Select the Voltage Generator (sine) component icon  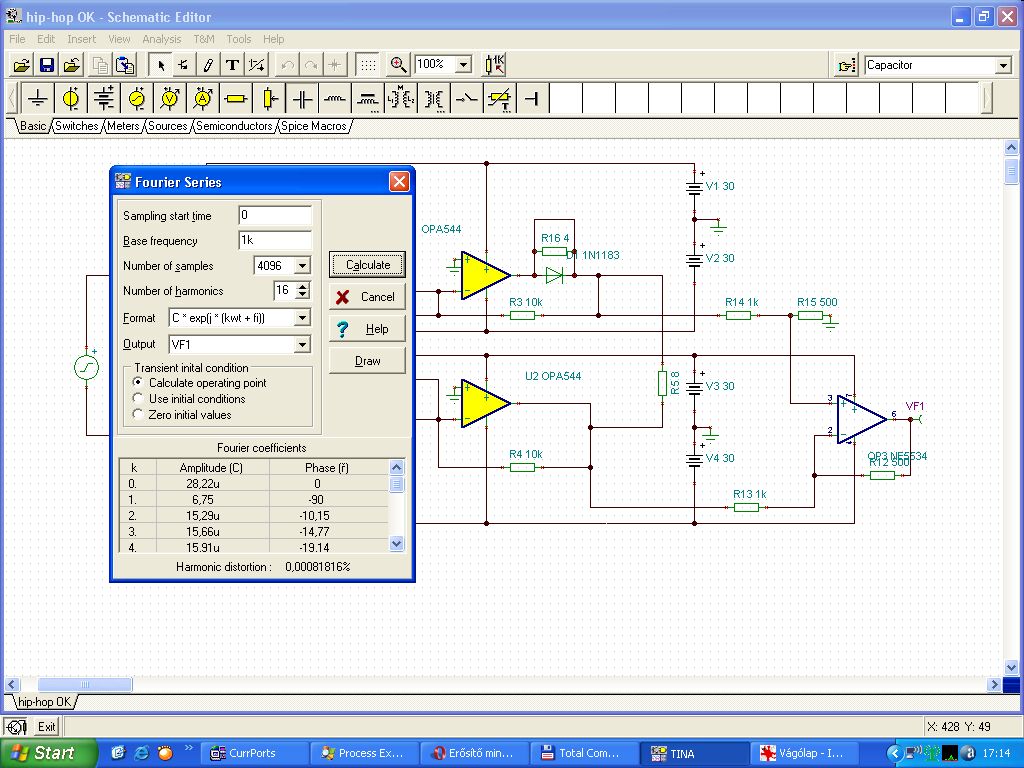click(136, 99)
